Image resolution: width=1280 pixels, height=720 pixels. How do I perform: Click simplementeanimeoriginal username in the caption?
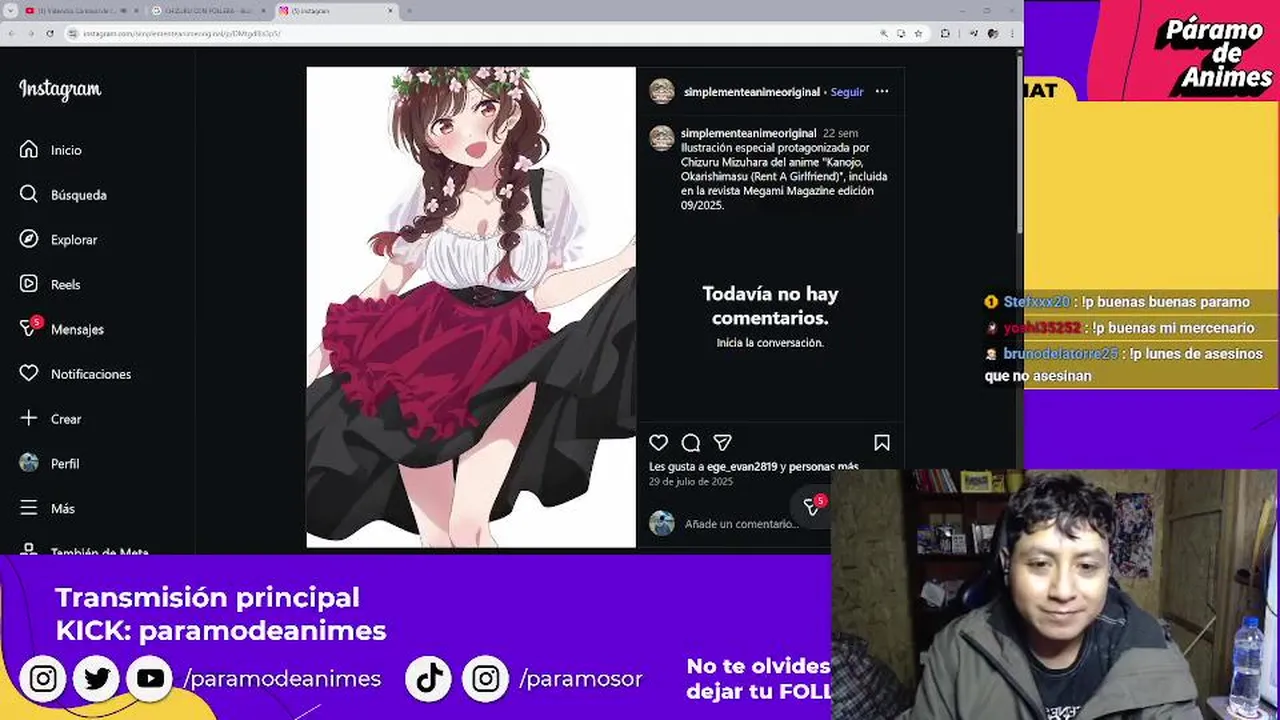click(x=748, y=133)
